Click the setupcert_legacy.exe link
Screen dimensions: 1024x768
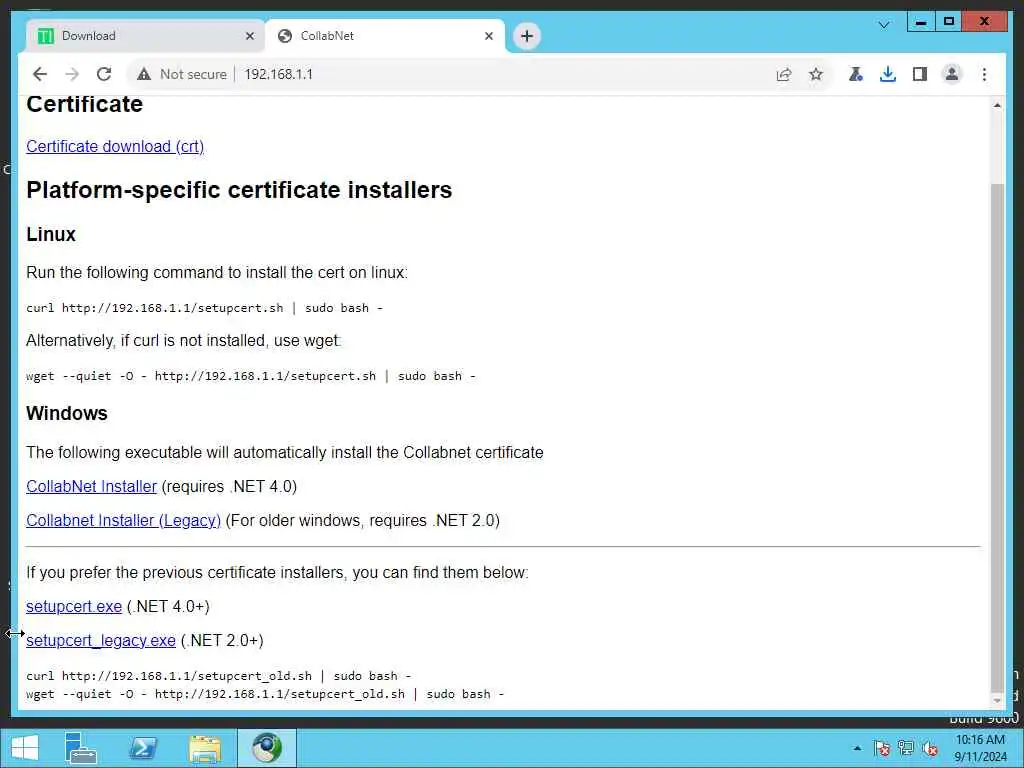point(101,641)
